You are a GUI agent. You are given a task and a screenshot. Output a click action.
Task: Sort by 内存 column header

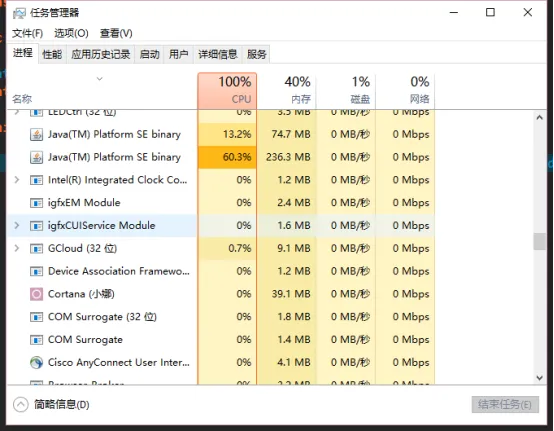(x=287, y=91)
